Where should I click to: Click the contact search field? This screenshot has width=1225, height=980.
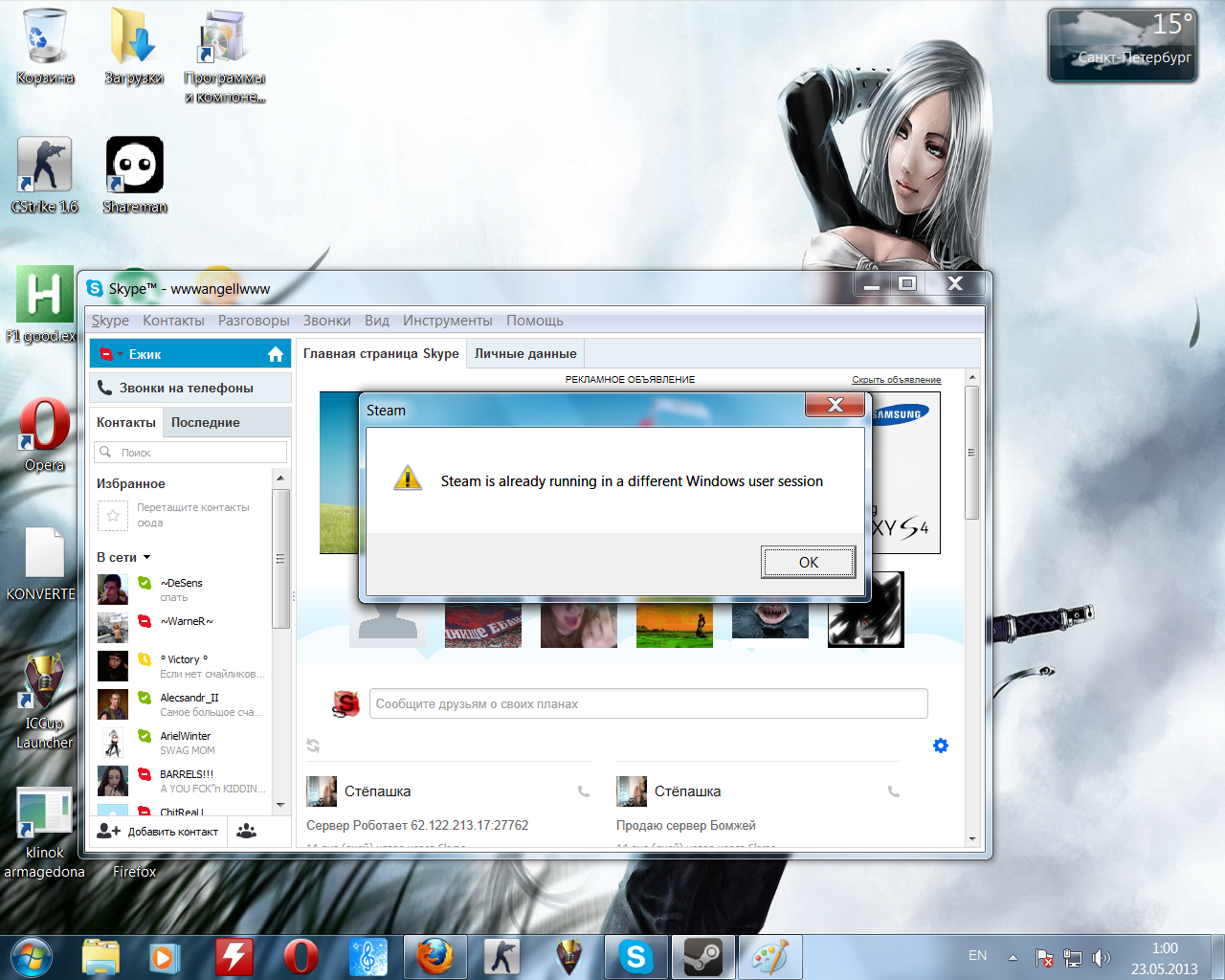pyautogui.click(x=190, y=452)
